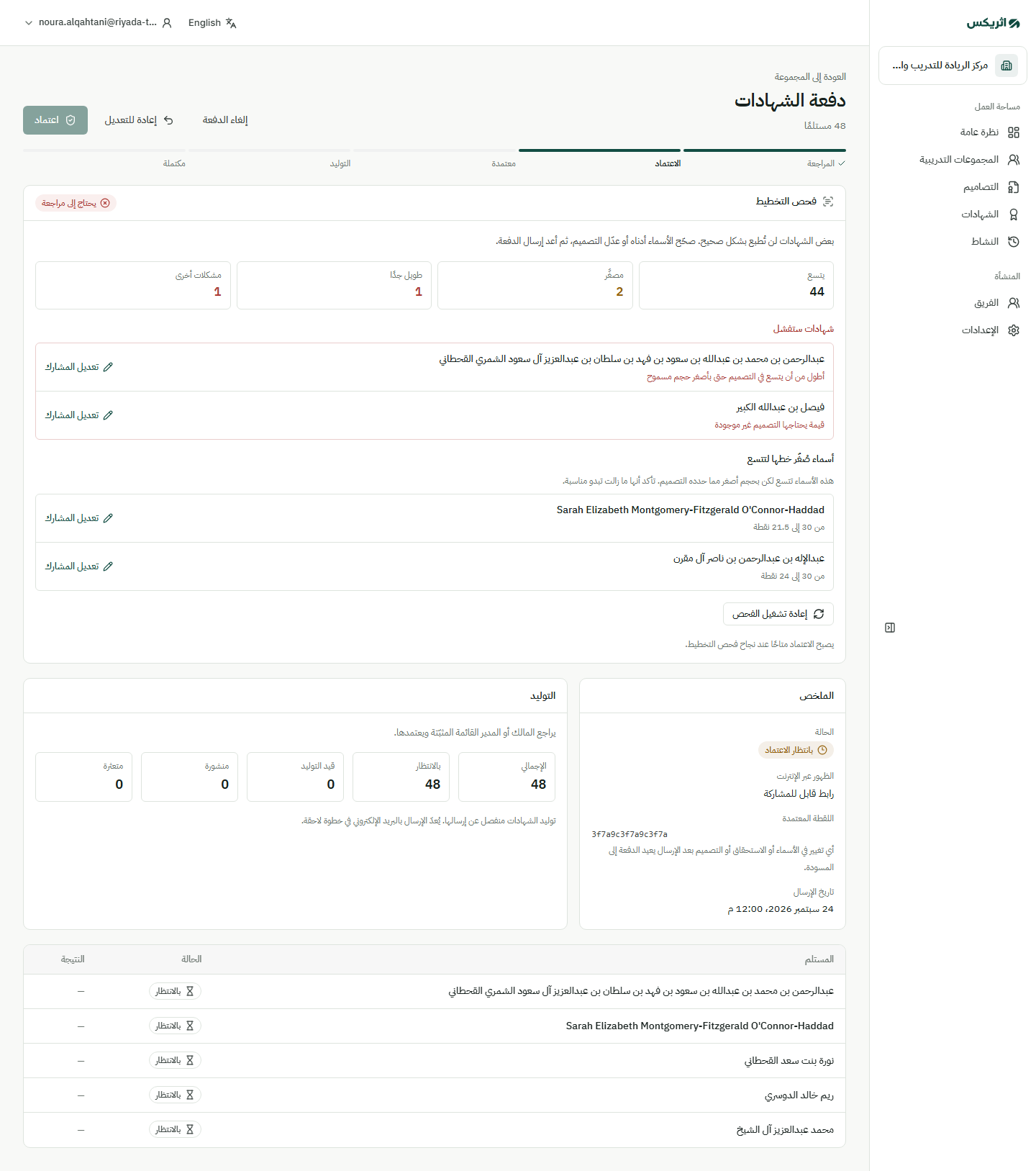Screen dimensions: 1036x1171
Task: Click hourglass icon in Sarah Elizabeth row
Action: pyautogui.click(x=190, y=1026)
